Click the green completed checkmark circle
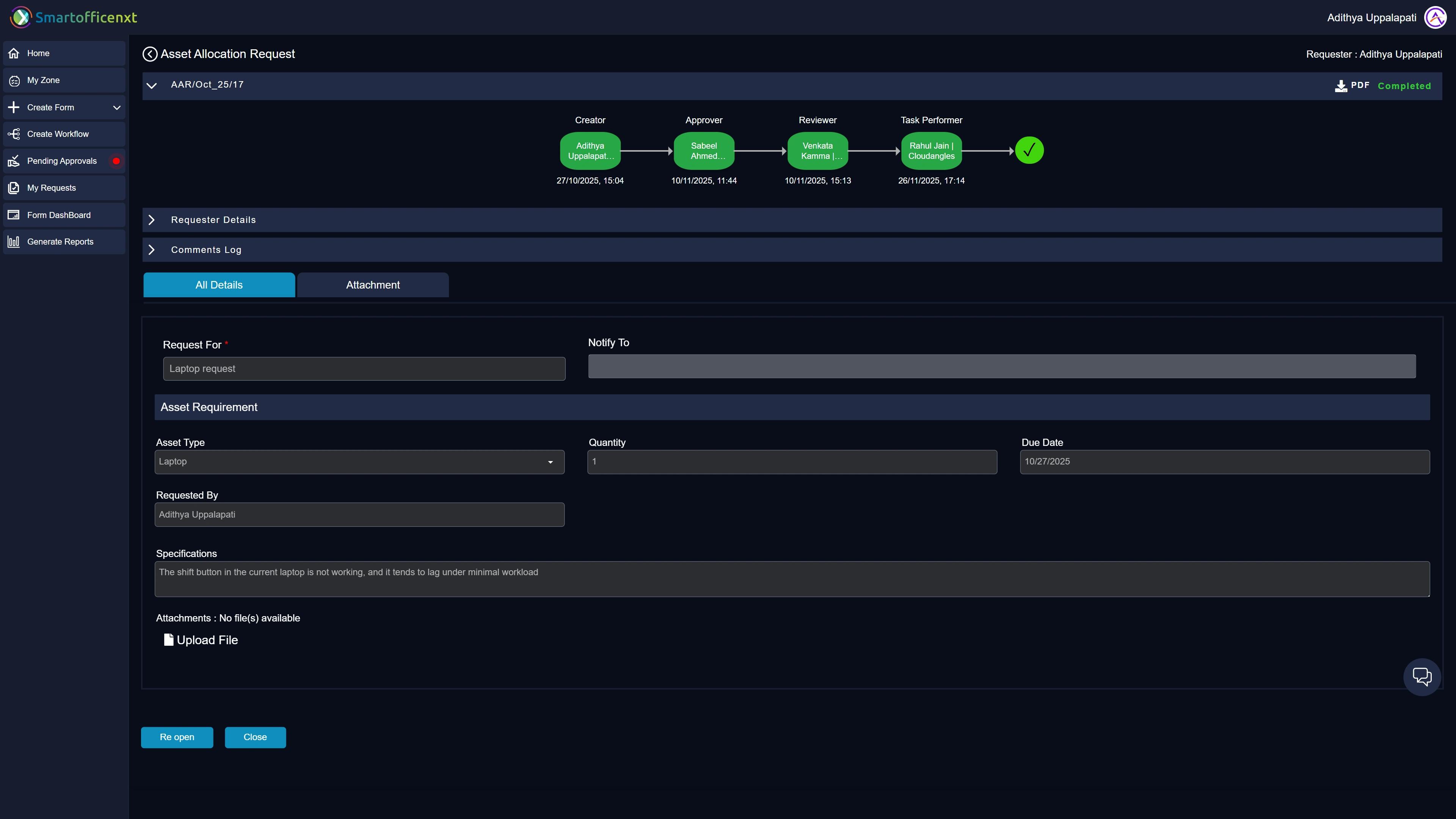1456x819 pixels. 1029,151
